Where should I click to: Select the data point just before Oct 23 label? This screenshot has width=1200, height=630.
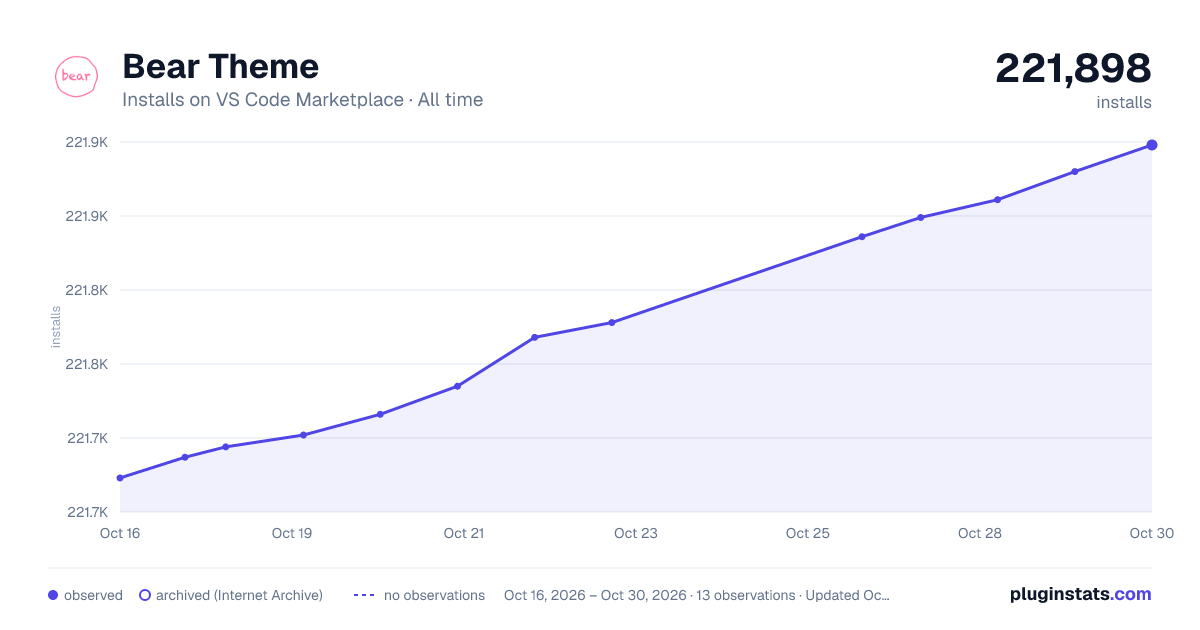[x=612, y=322]
